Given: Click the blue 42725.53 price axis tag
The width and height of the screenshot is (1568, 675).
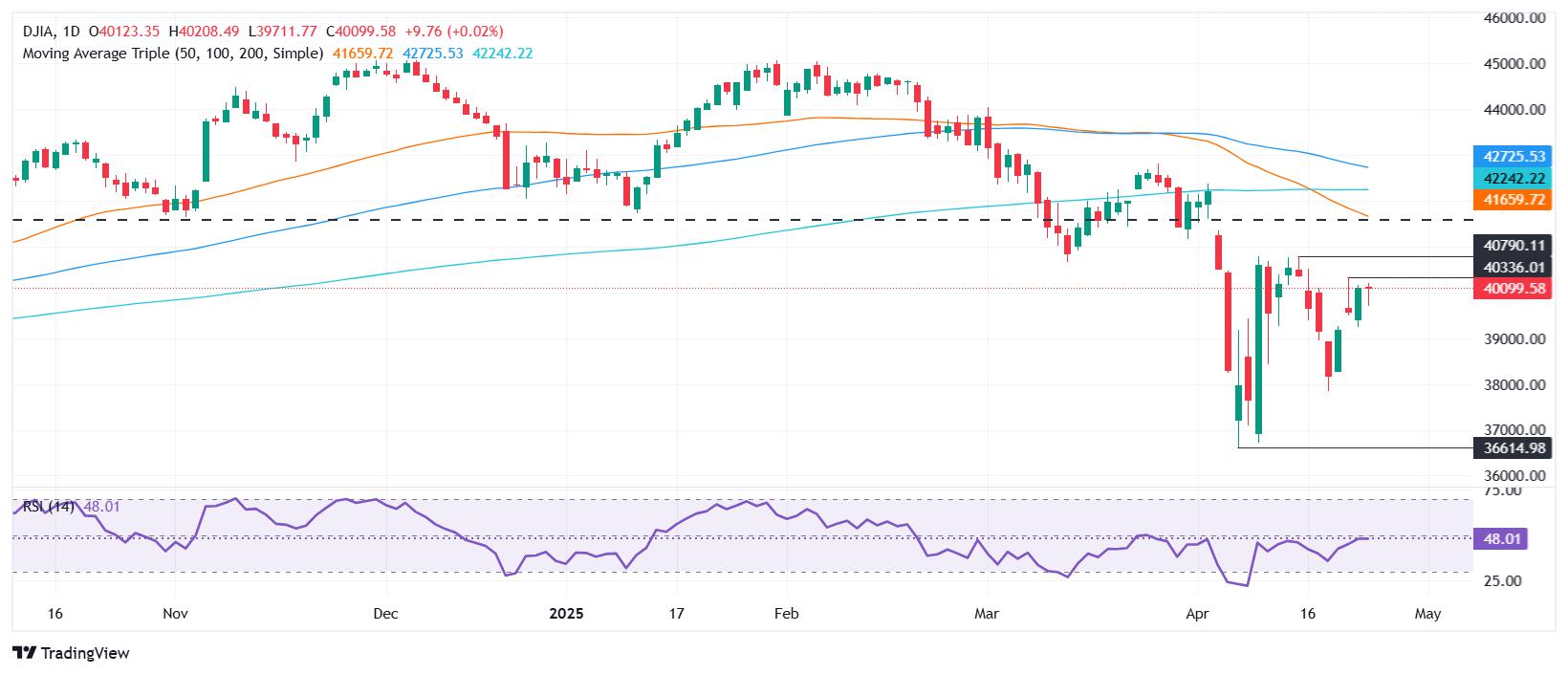Looking at the screenshot, I should pos(1511,156).
